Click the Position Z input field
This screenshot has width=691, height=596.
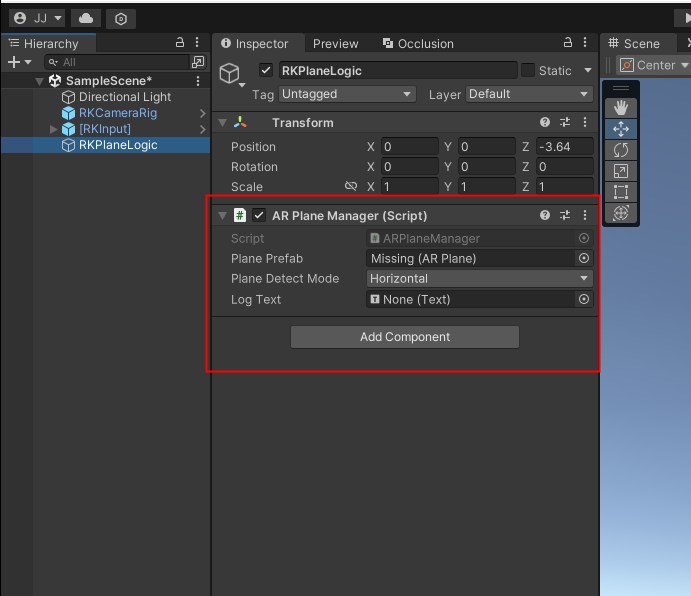pos(564,147)
